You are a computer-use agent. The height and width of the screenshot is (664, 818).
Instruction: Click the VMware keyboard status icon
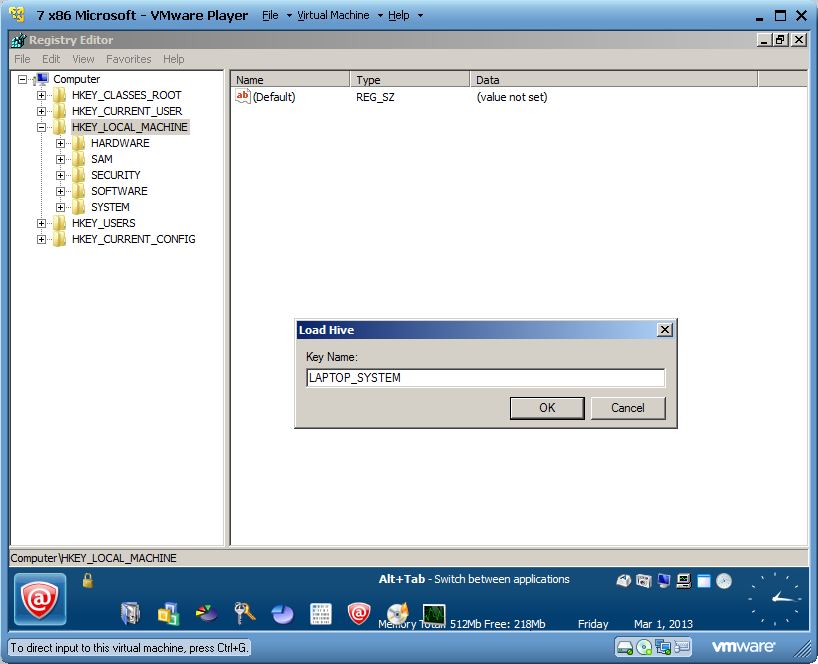point(682,647)
